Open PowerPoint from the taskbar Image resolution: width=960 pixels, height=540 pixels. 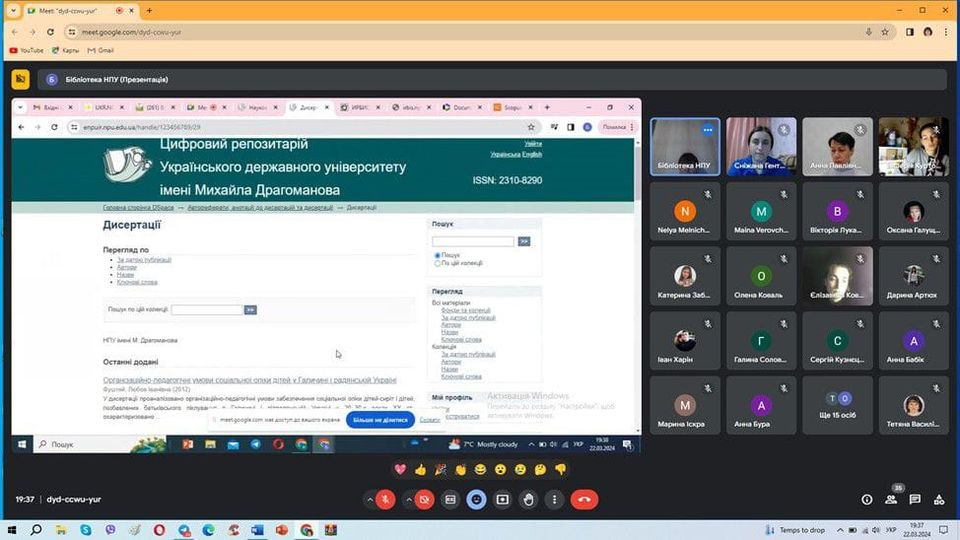(x=282, y=530)
